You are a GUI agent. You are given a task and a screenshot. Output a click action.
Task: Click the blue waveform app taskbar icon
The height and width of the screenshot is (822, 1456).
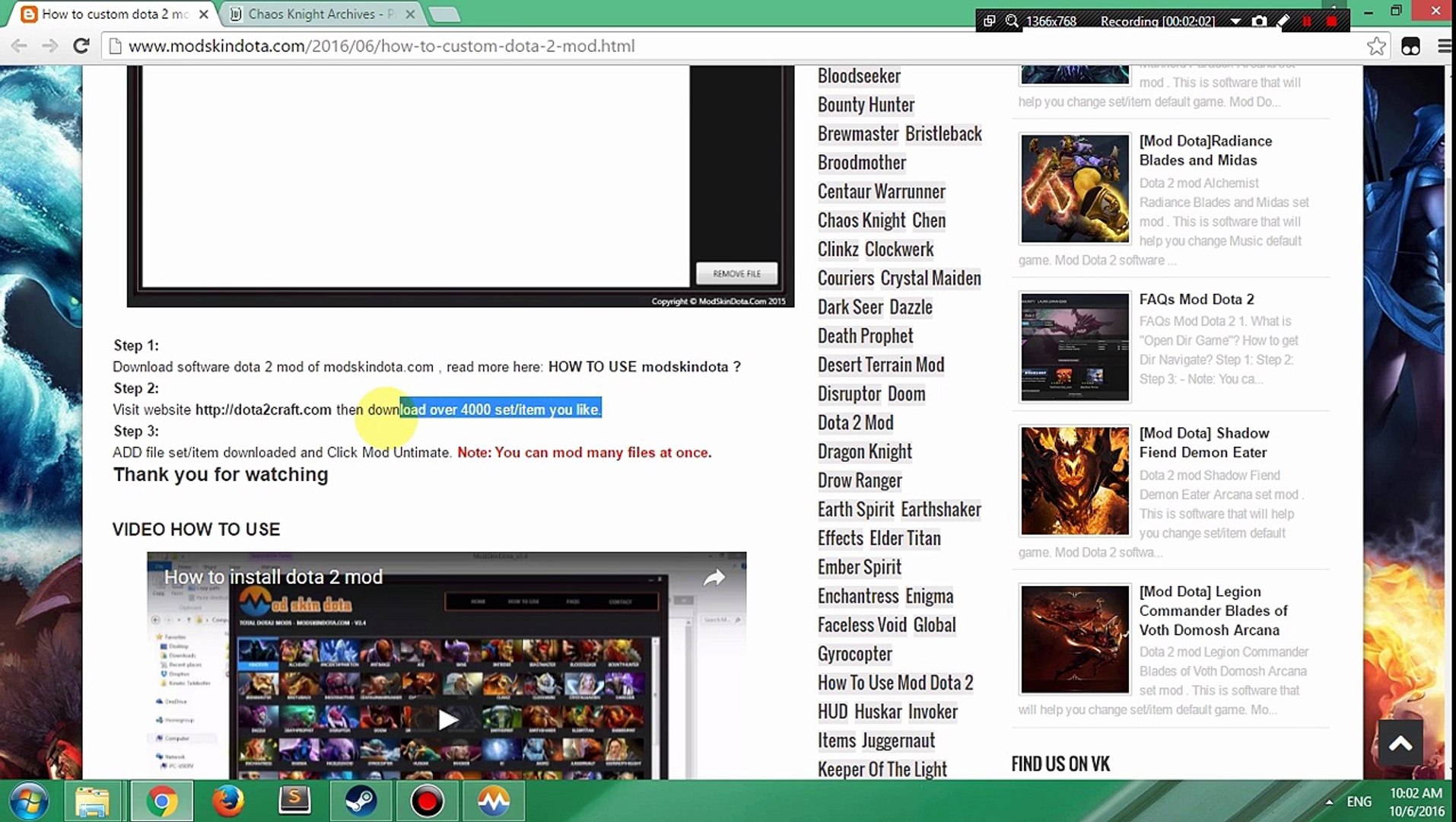(x=493, y=801)
